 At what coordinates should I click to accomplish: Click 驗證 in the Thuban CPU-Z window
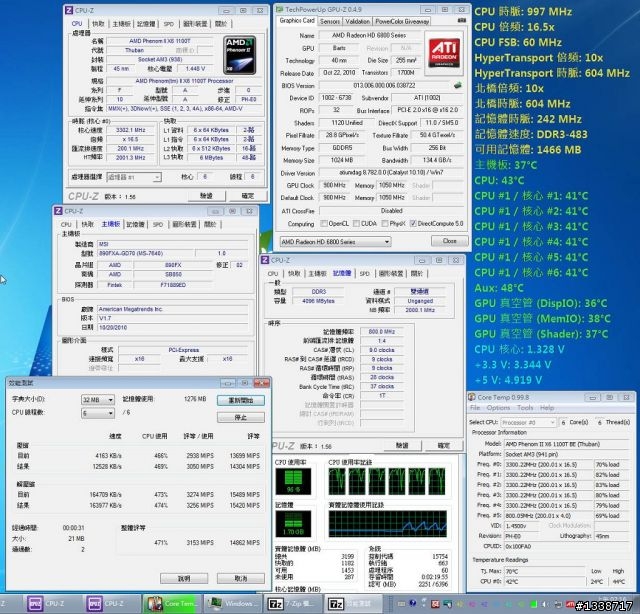pyautogui.click(x=207, y=196)
